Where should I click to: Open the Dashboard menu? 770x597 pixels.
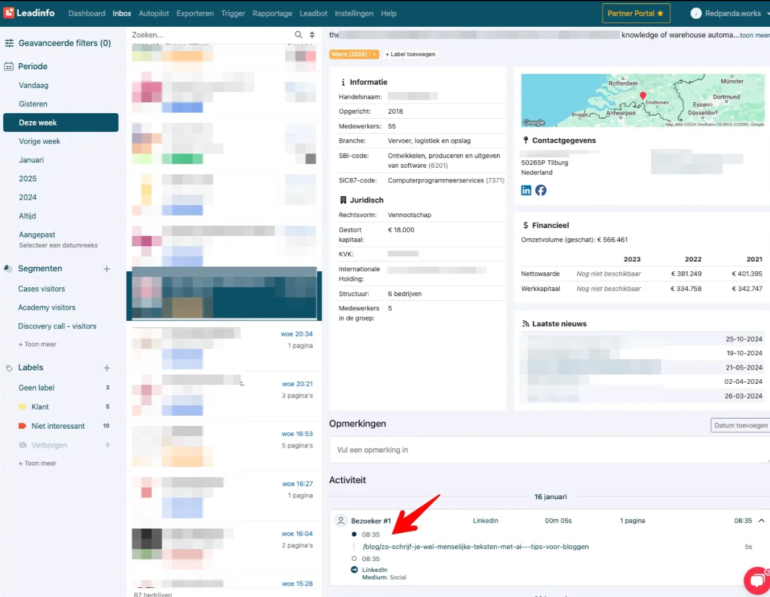(x=86, y=13)
